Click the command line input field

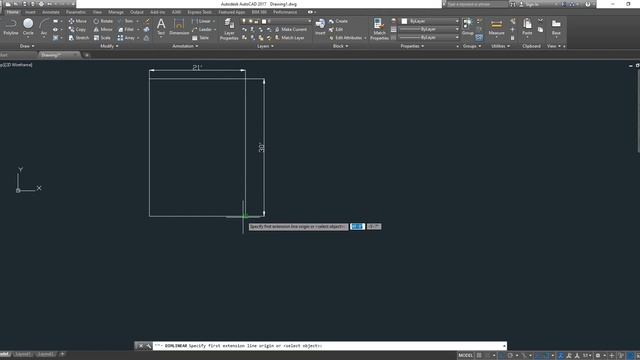pos(329,346)
